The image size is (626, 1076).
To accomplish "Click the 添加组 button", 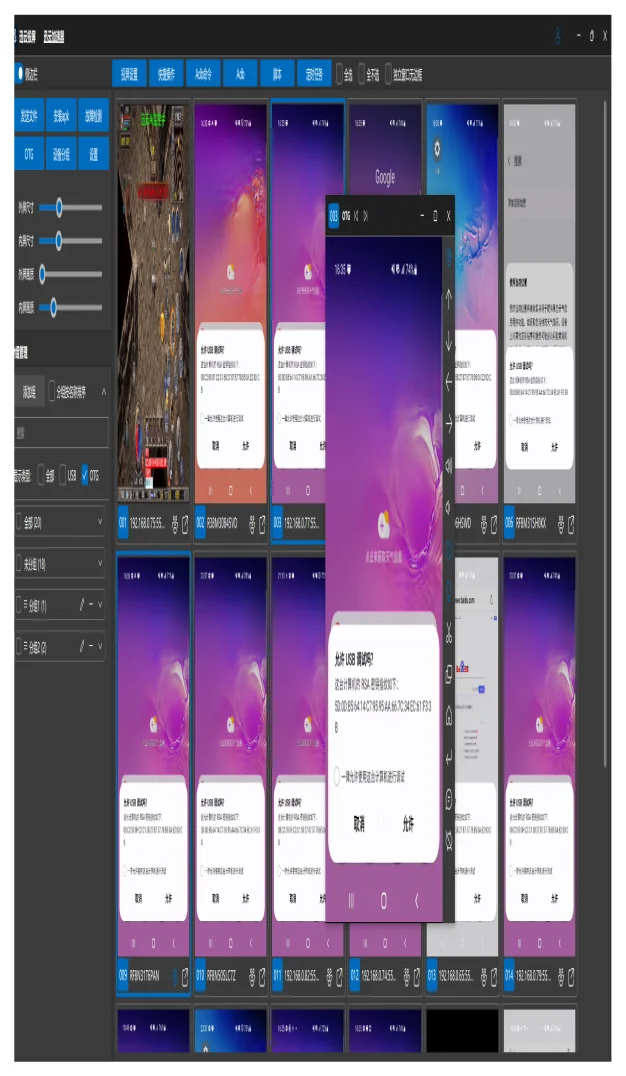I will 30,392.
